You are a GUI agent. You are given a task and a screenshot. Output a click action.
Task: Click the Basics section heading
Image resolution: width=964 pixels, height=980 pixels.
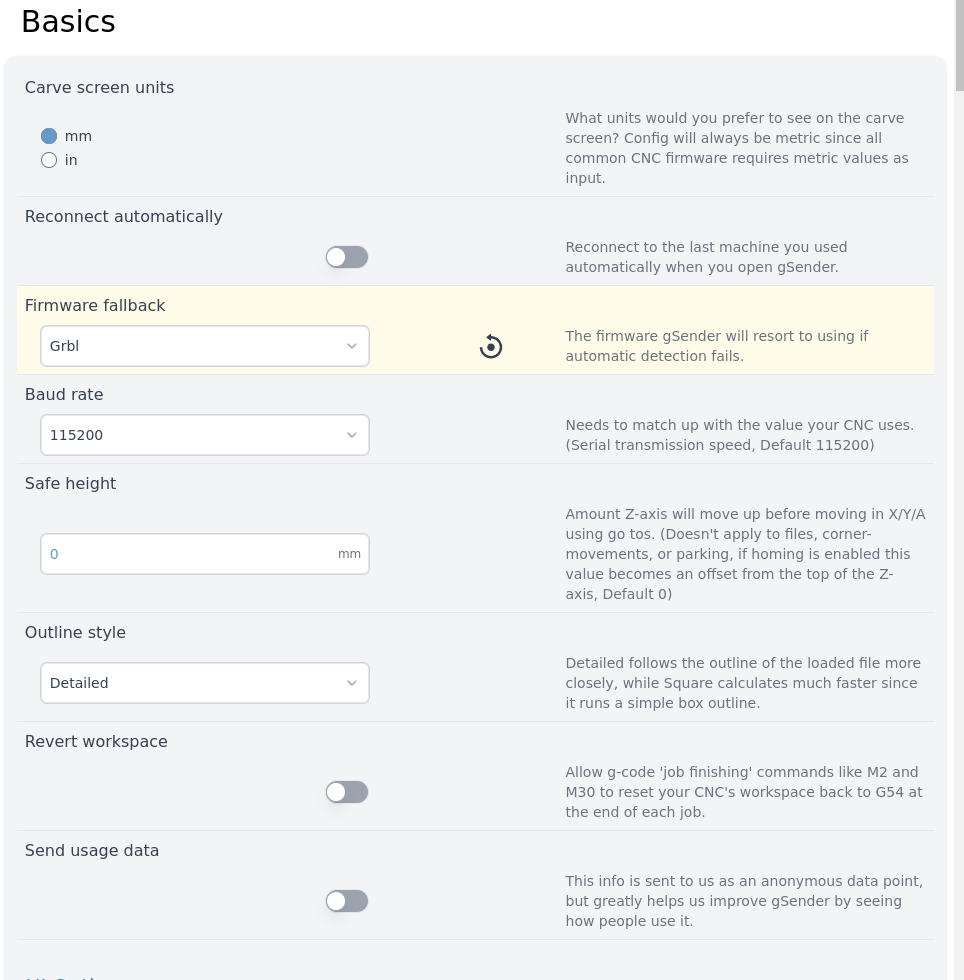click(x=68, y=22)
